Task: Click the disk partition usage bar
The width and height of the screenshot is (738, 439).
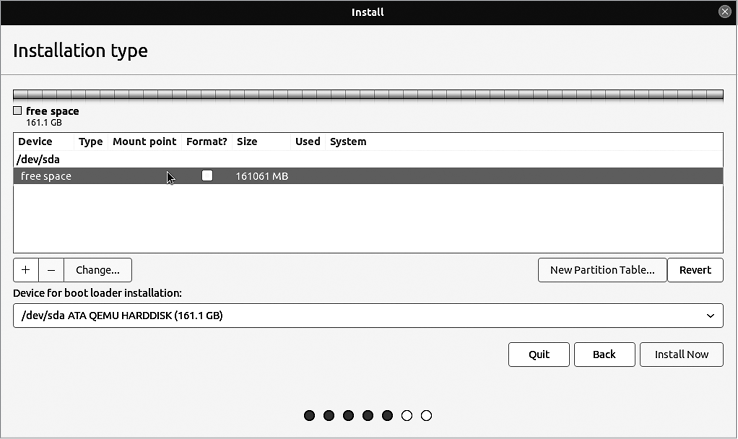Action: (x=368, y=95)
